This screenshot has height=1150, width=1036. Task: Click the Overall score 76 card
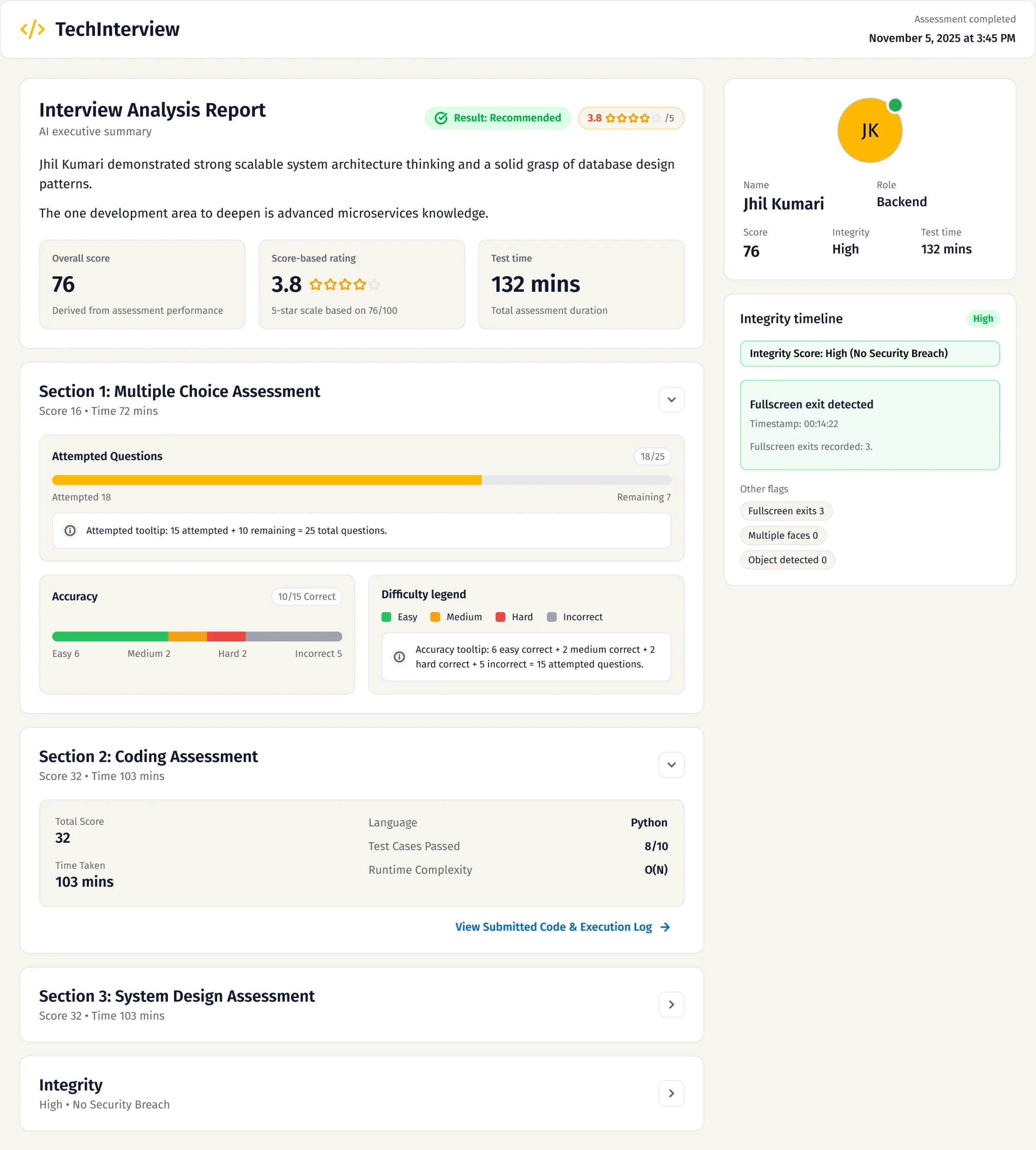pos(142,284)
